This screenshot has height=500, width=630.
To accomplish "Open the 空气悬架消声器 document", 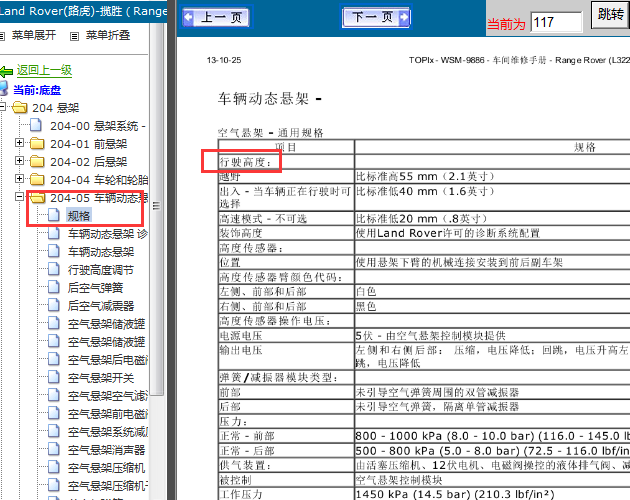I will pyautogui.click(x=106, y=450).
